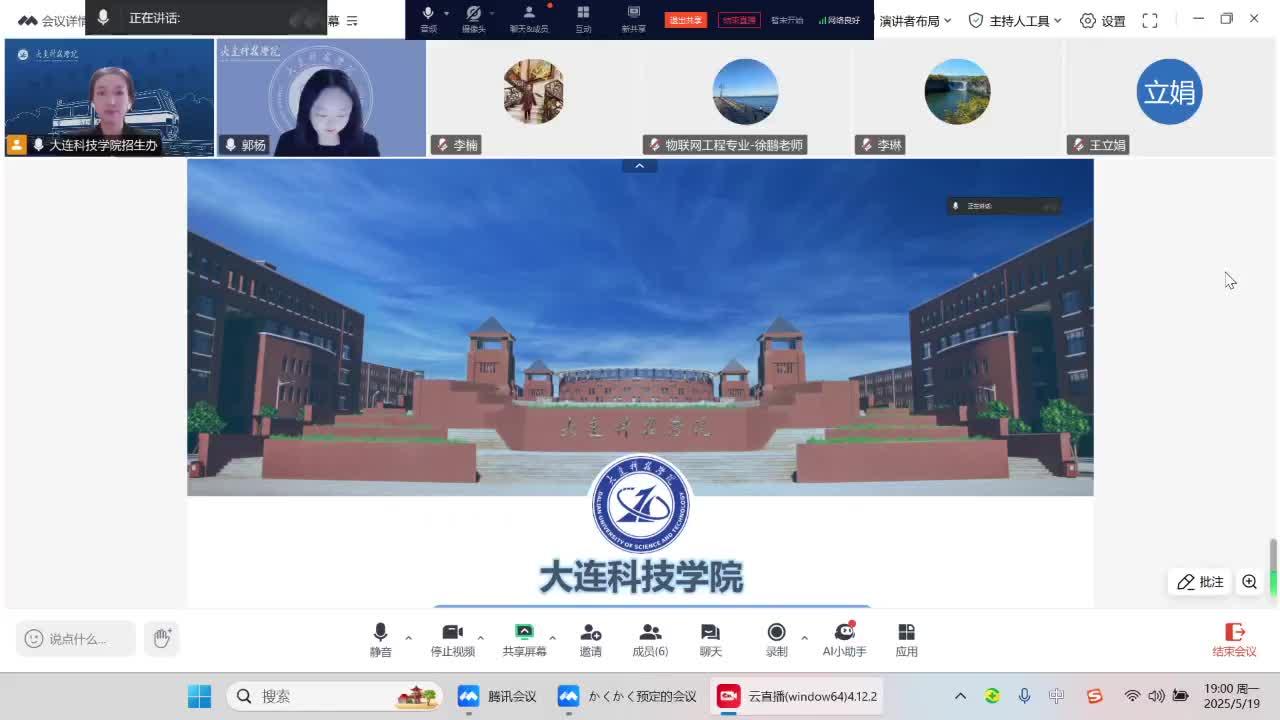Turn off camera with 停止视频
The width and height of the screenshot is (1280, 720).
[452, 640]
